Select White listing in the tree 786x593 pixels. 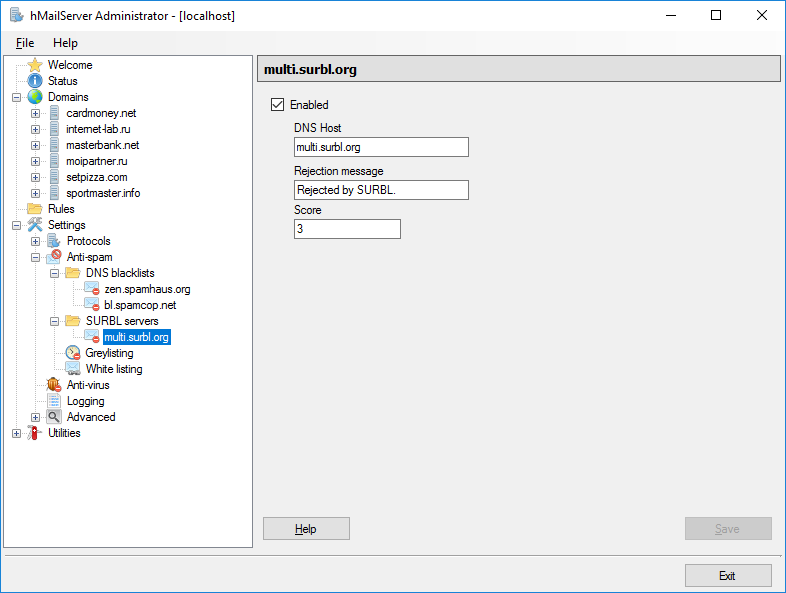(x=114, y=369)
